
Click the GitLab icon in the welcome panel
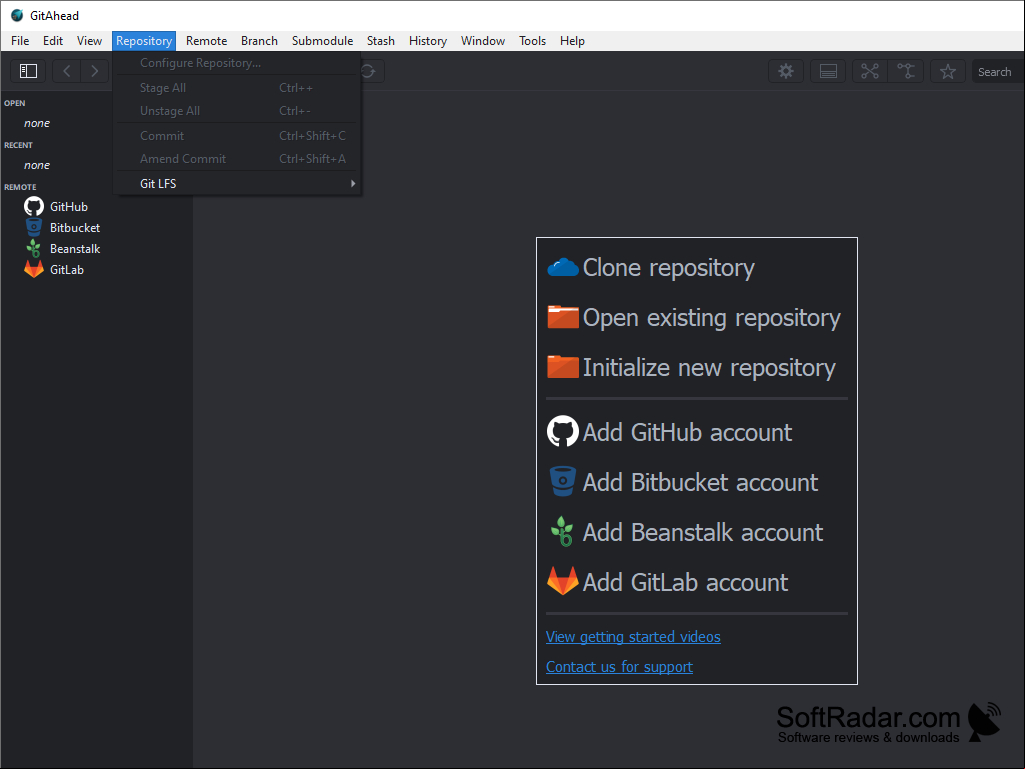coord(563,581)
